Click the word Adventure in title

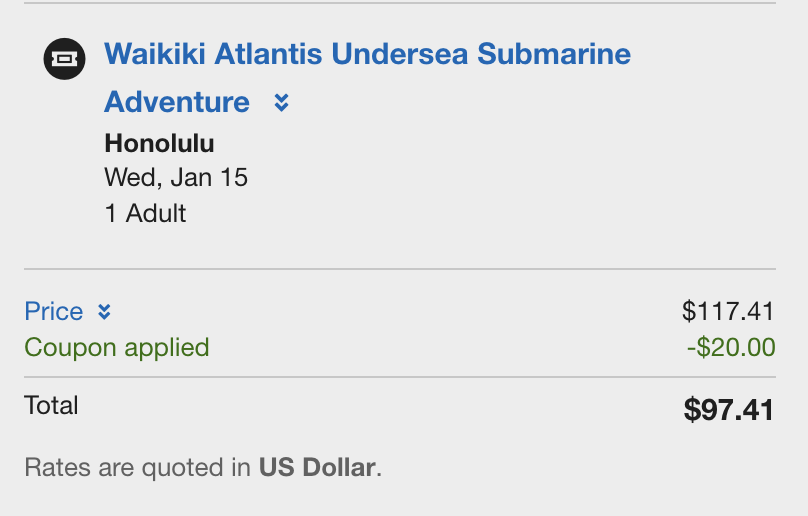click(x=177, y=102)
